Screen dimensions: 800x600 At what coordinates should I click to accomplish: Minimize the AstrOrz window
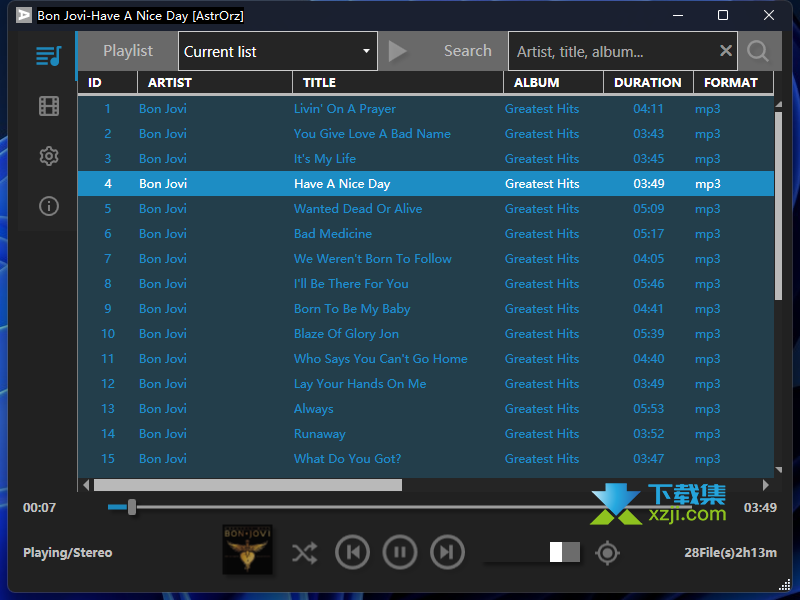coord(678,15)
